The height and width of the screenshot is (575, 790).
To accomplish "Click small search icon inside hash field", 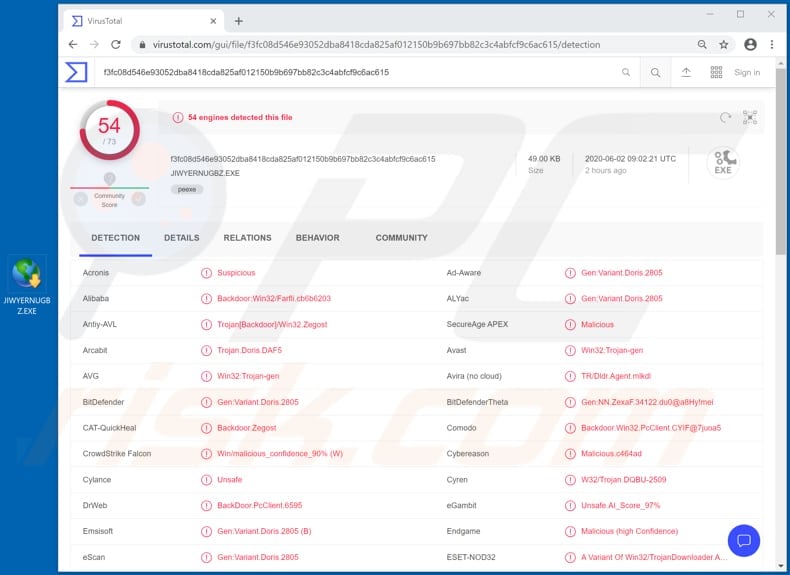I will click(626, 72).
